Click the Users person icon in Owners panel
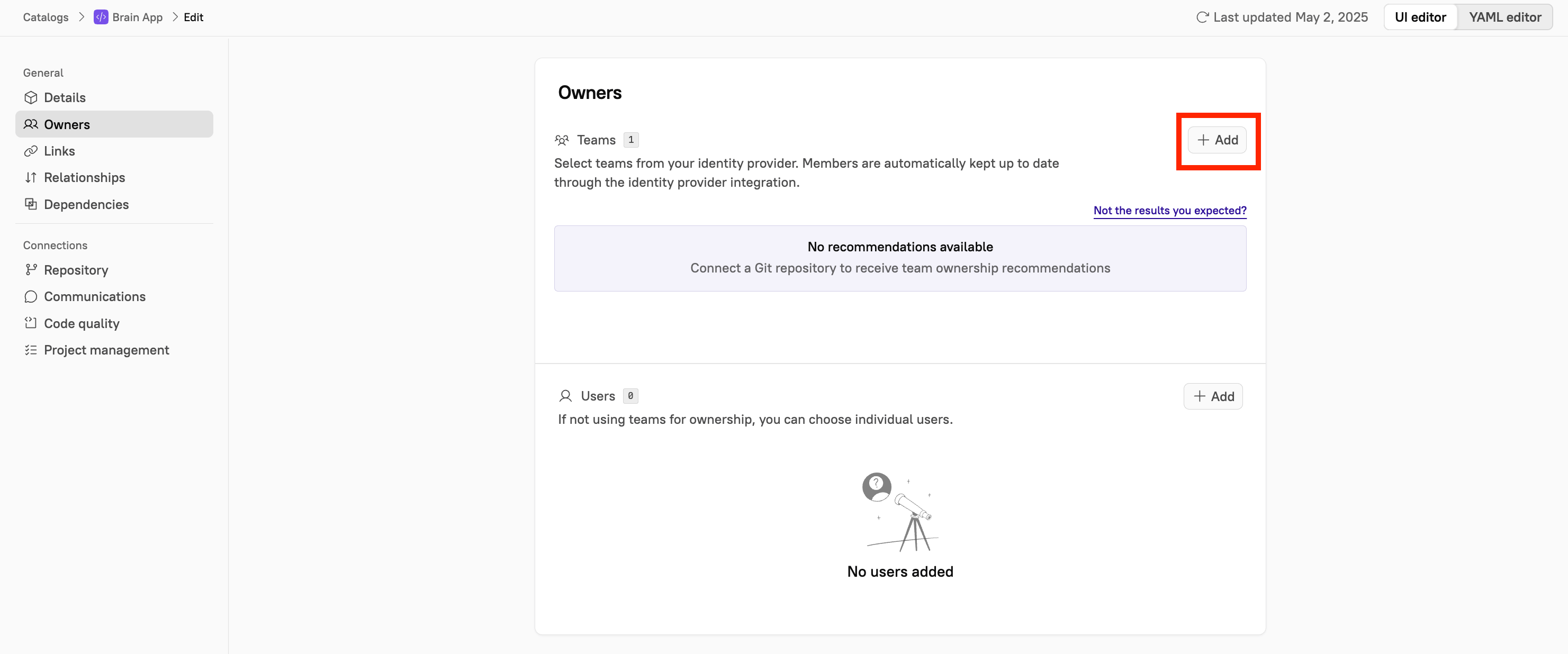 (565, 396)
